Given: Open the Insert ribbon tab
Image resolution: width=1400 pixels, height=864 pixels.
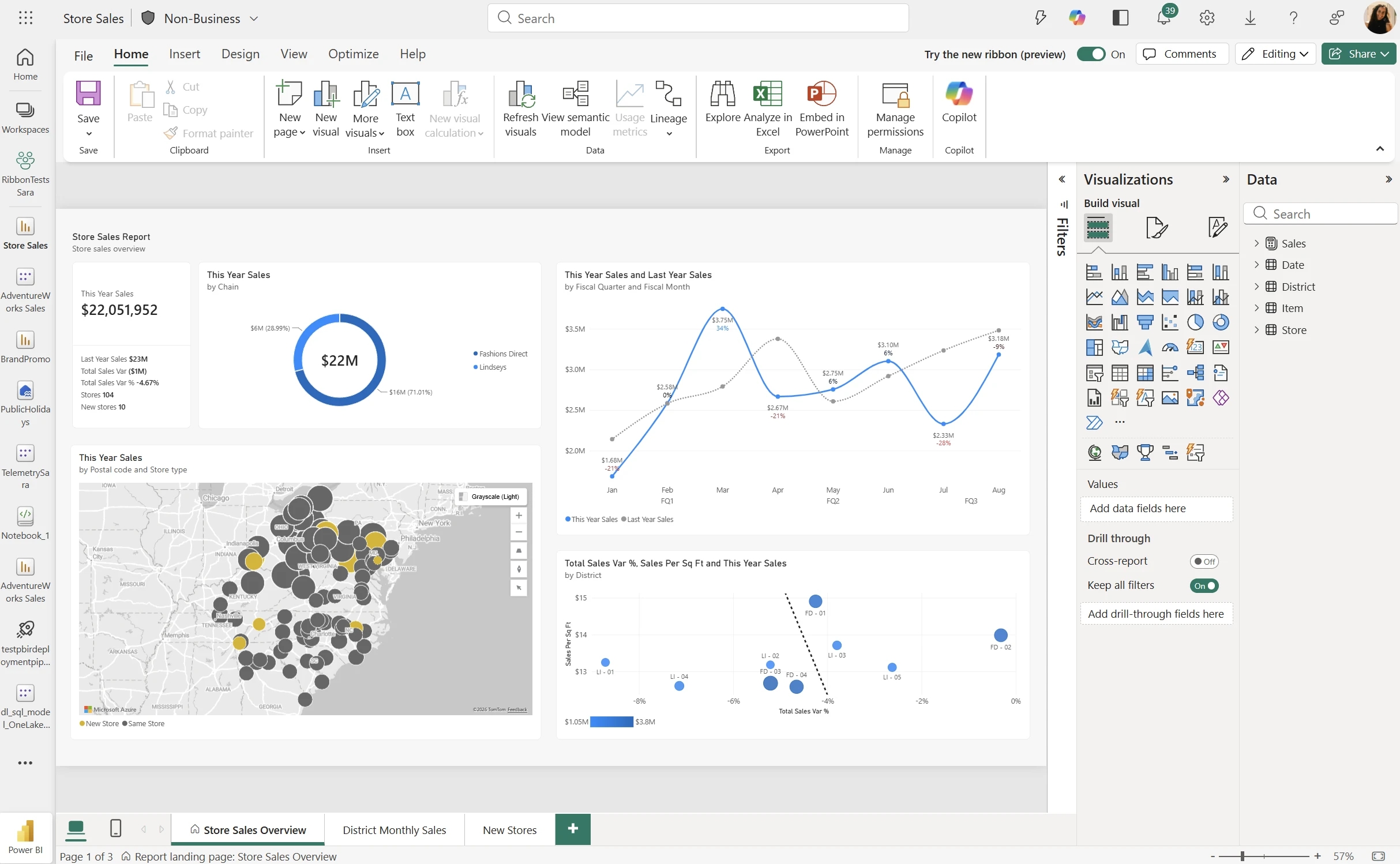Looking at the screenshot, I should [x=185, y=54].
